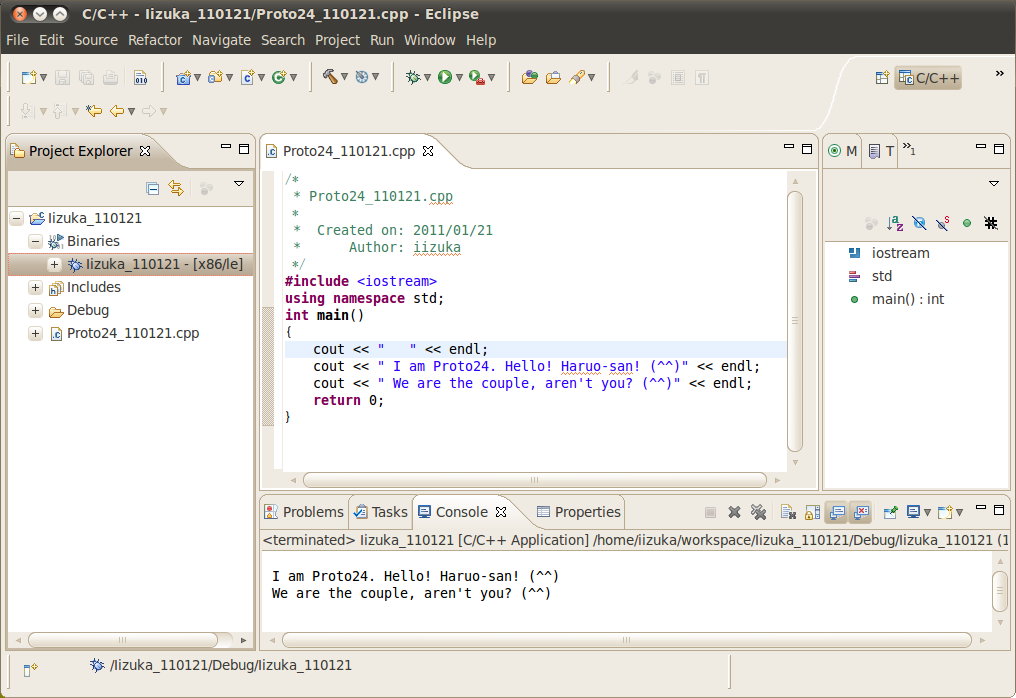The image size is (1016, 698).
Task: Expand the Iizuka_110121 - [x86/le] binary node
Action: [x=54, y=264]
